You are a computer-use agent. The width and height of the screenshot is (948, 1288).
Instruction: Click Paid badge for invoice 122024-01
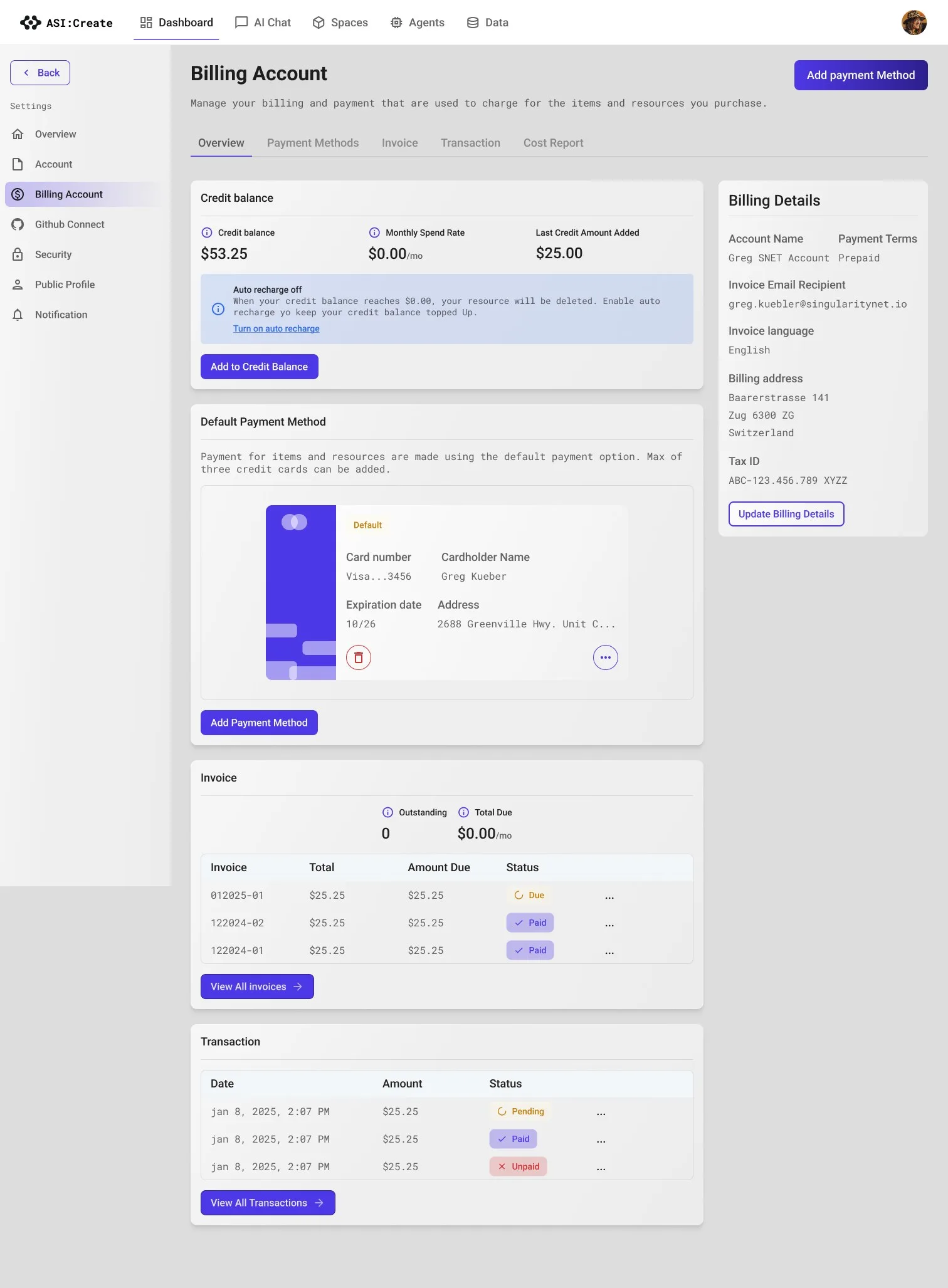click(x=530, y=950)
